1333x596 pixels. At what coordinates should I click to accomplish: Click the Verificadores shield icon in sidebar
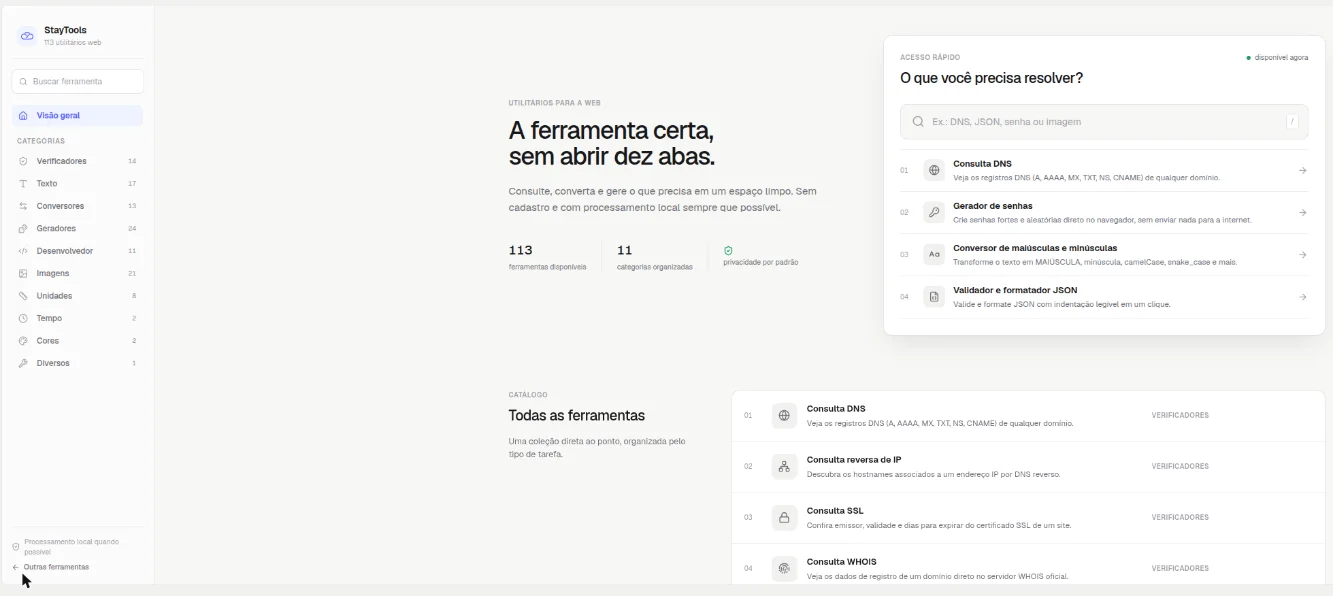[23, 161]
